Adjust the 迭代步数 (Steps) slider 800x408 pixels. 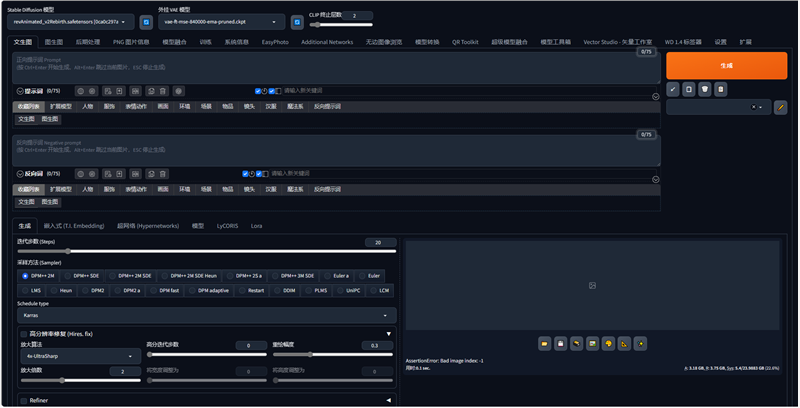click(68, 251)
